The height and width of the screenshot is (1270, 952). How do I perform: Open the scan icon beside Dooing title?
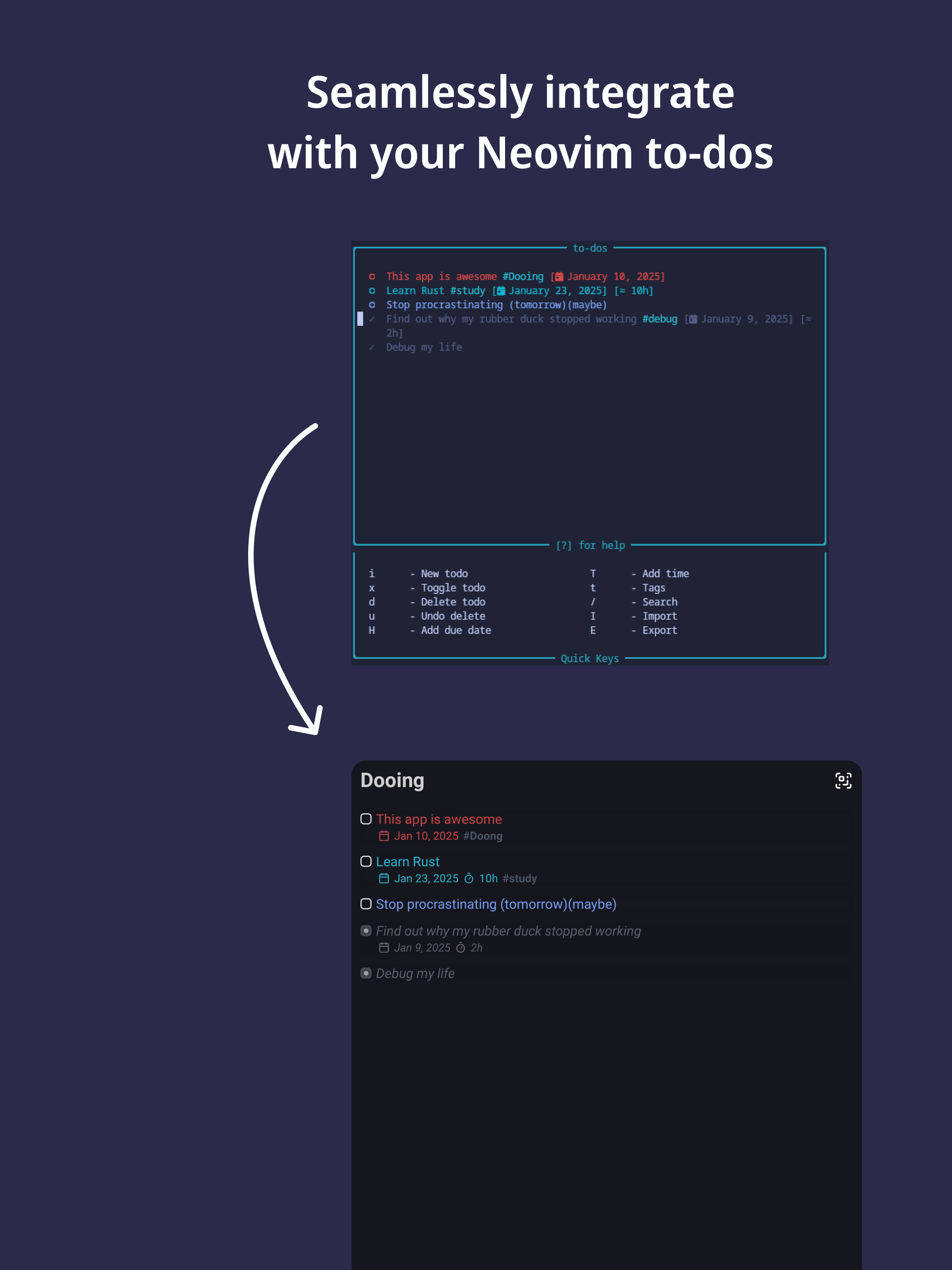point(843,780)
